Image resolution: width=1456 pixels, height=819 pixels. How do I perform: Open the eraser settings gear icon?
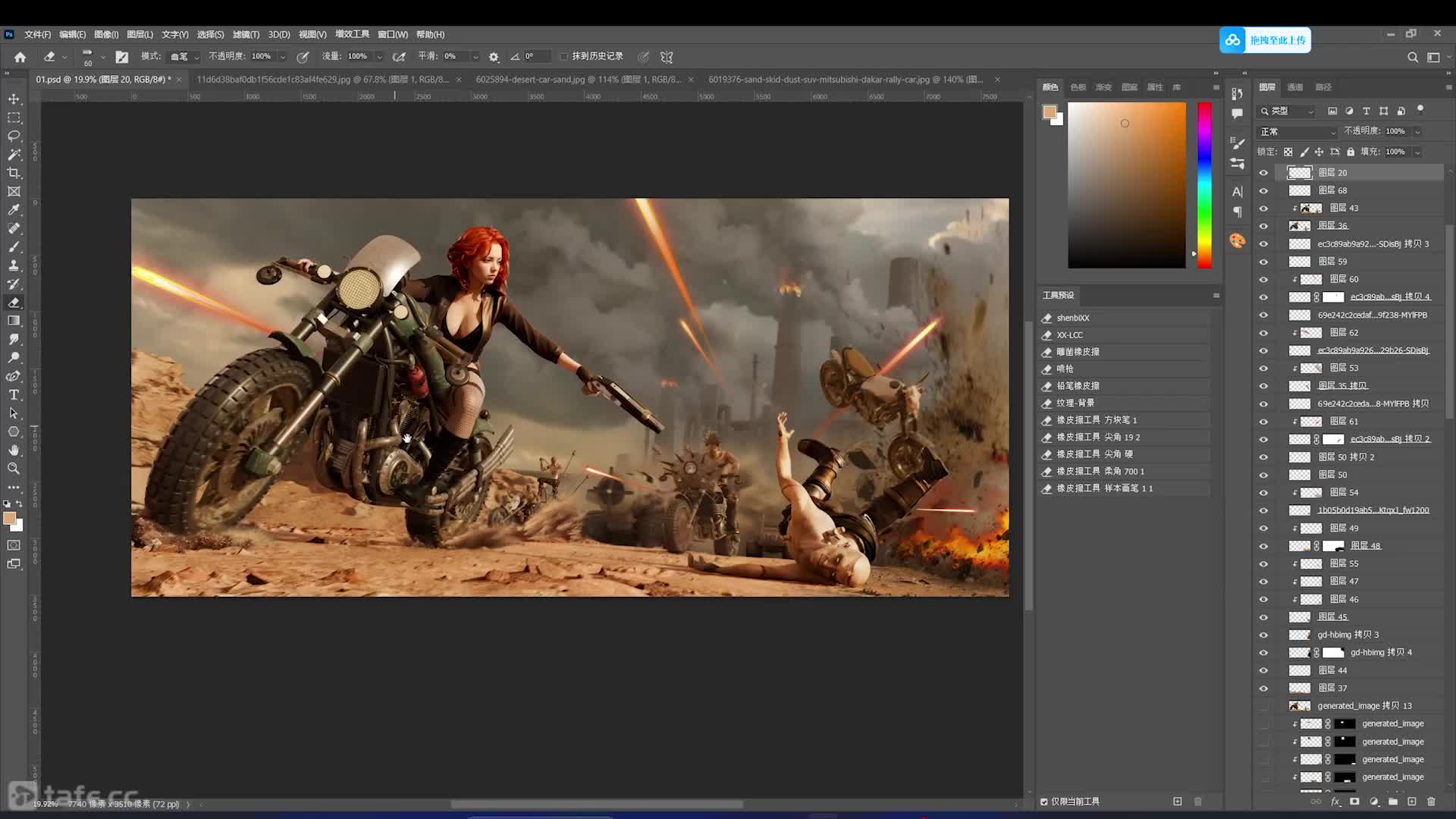[x=494, y=57]
